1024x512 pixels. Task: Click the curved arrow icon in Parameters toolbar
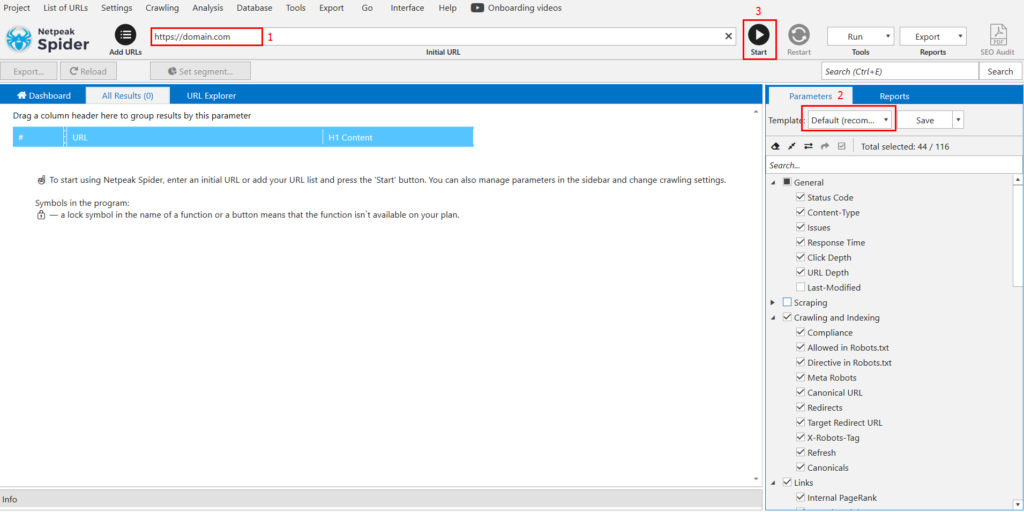tap(825, 146)
